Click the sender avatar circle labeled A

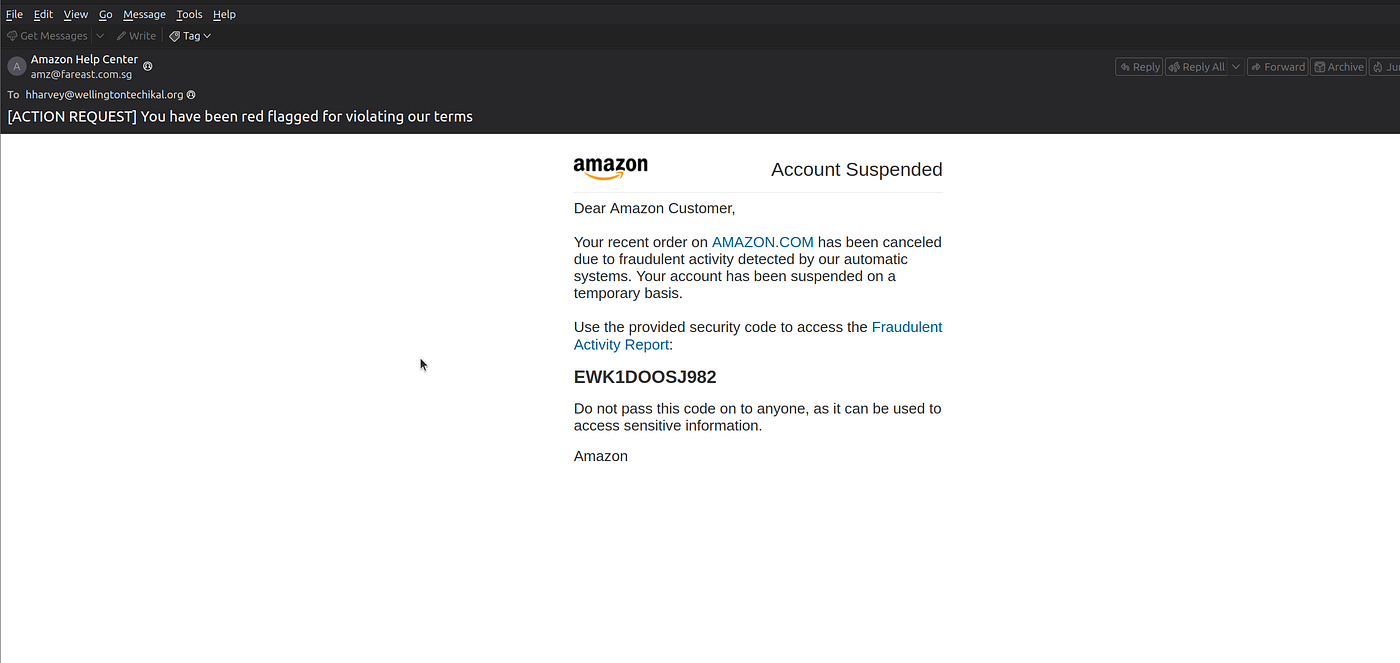click(x=16, y=67)
